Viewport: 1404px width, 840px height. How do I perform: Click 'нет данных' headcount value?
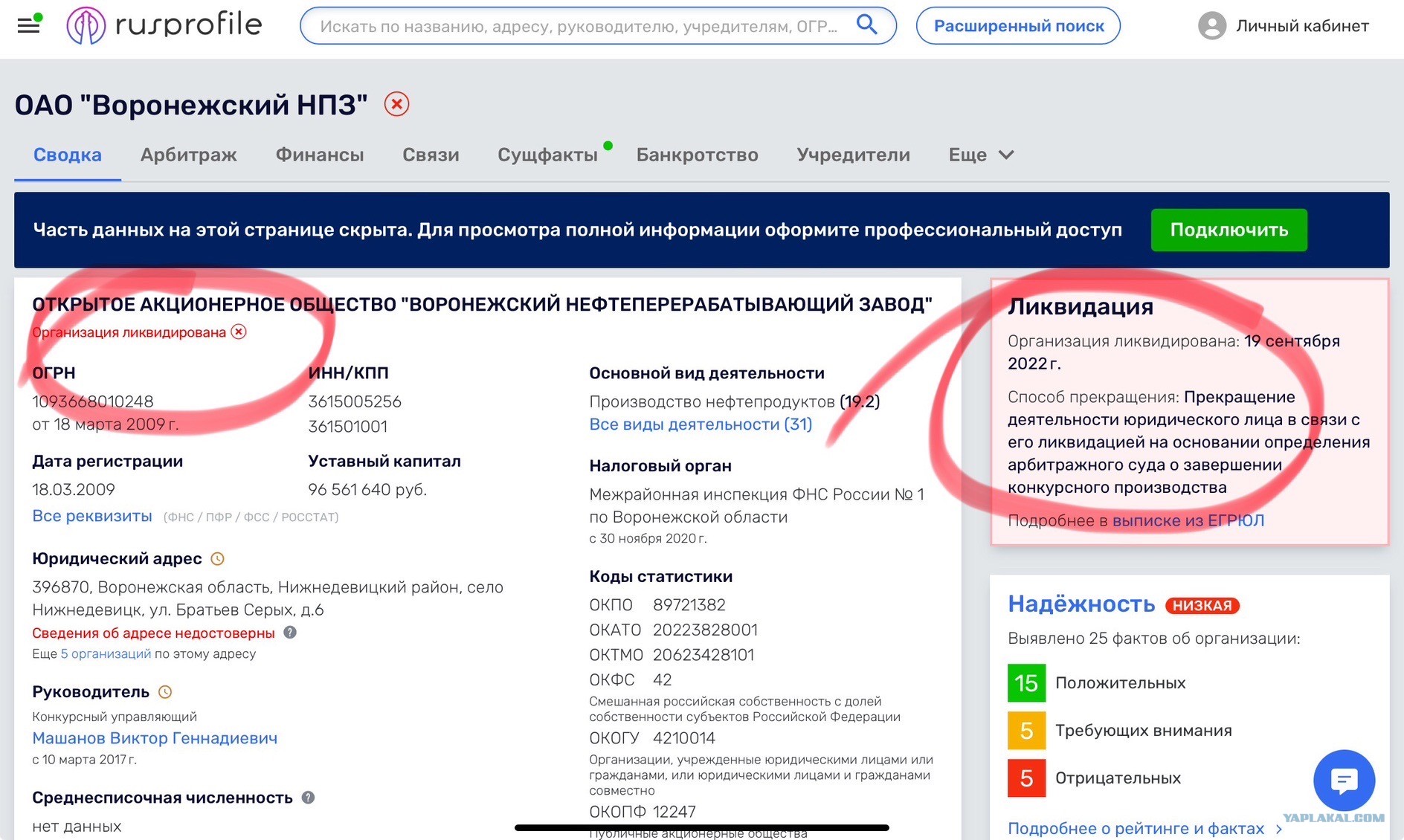click(77, 827)
